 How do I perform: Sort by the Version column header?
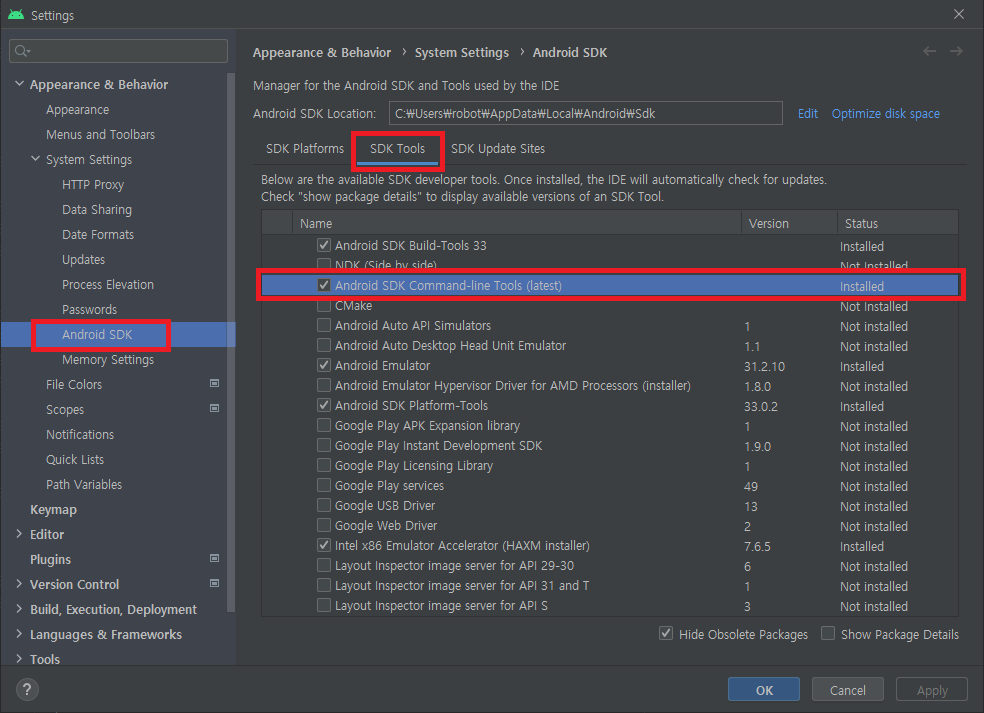pos(789,223)
